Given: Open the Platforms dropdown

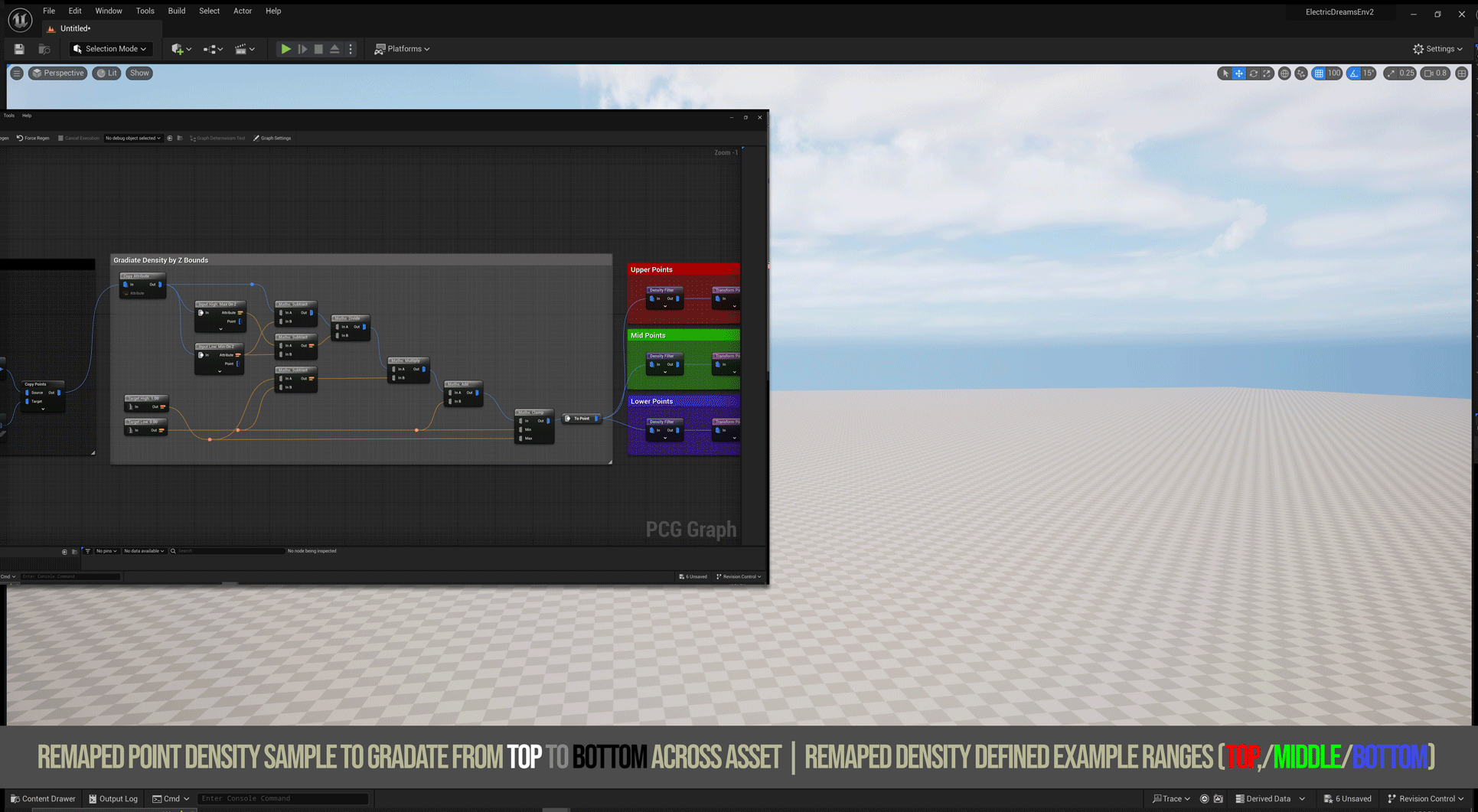Looking at the screenshot, I should [x=402, y=49].
